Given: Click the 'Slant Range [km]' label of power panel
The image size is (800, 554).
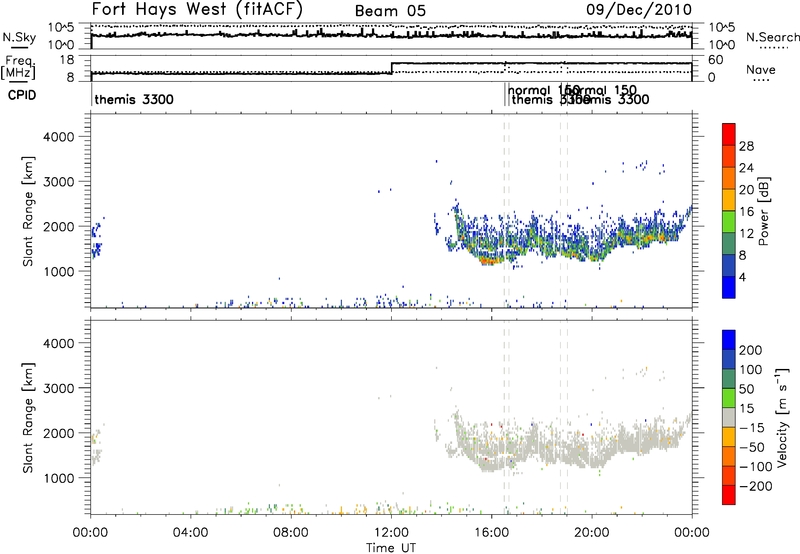Looking at the screenshot, I should 28,211.
